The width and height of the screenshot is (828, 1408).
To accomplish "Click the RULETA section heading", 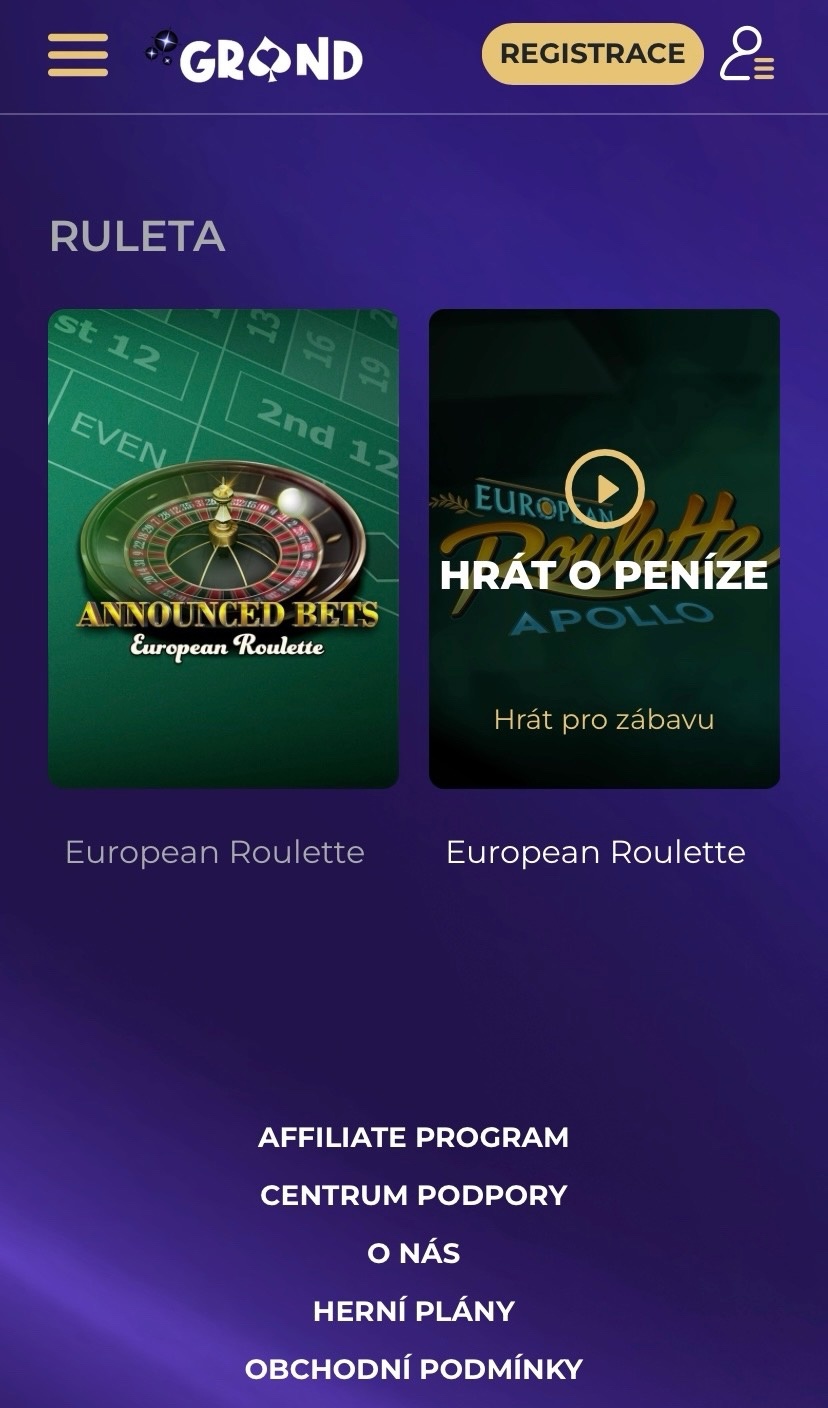I will click(137, 237).
